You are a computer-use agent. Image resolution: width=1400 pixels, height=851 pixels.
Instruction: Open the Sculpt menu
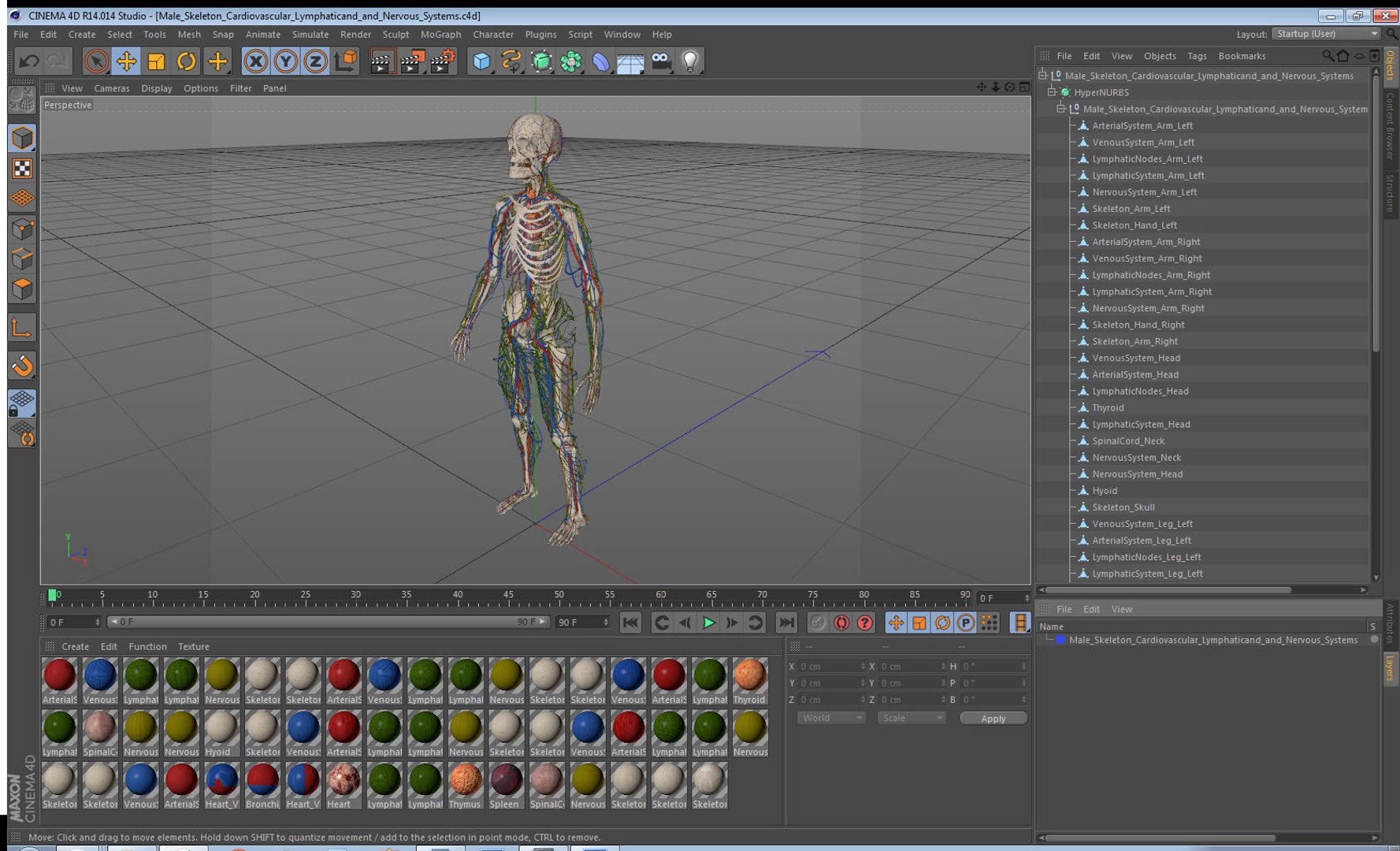pyautogui.click(x=395, y=35)
